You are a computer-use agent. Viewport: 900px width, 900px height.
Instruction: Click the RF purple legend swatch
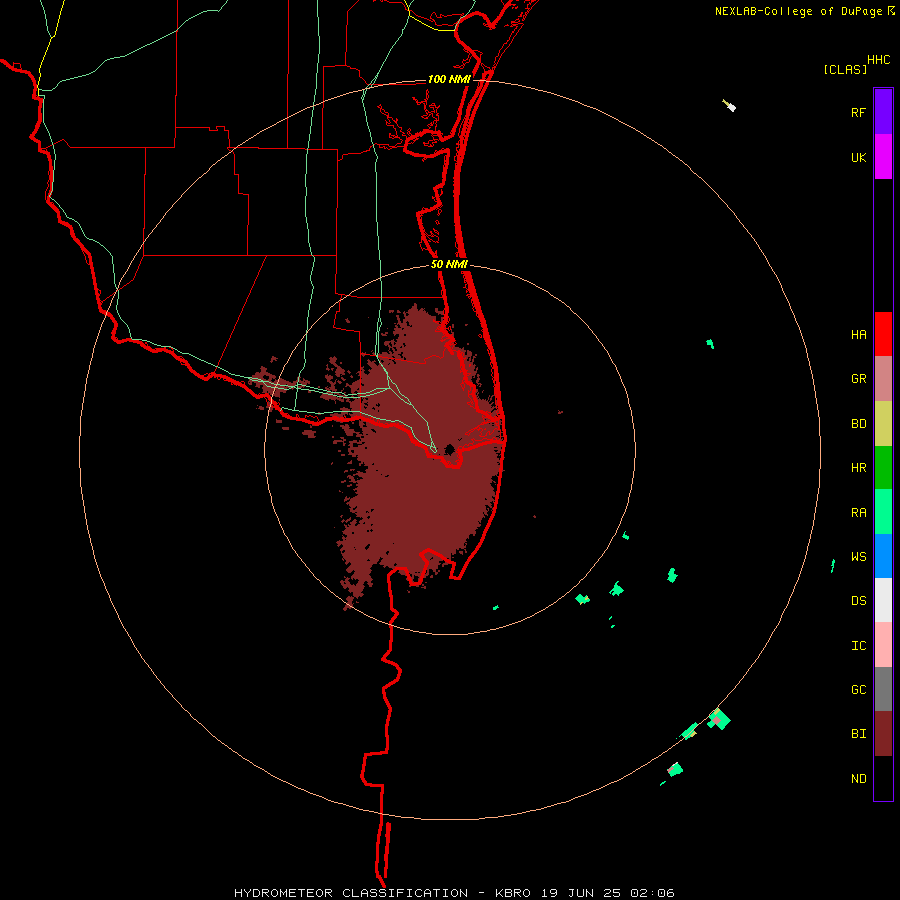883,112
